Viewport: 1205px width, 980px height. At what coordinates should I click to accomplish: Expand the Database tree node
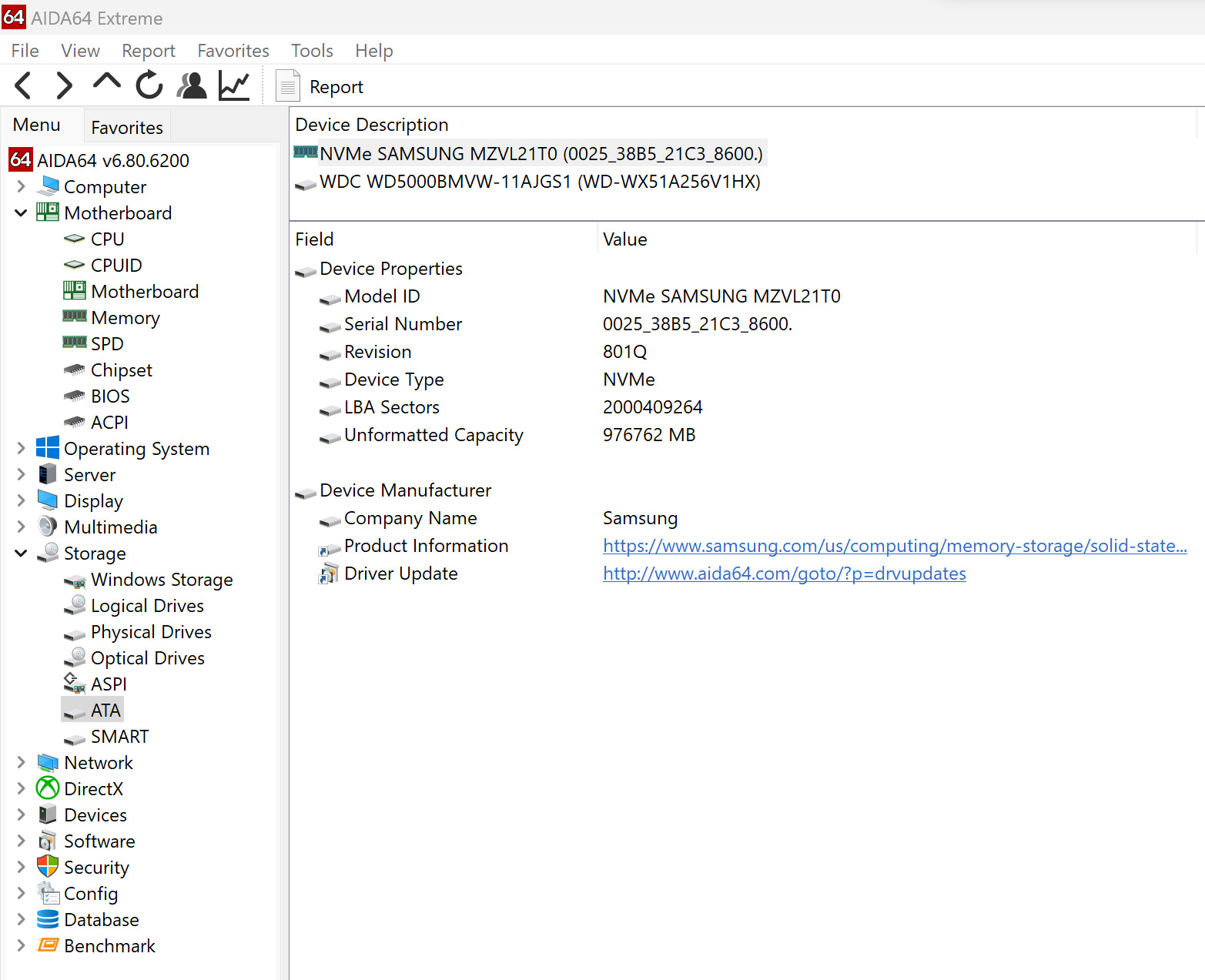[21, 919]
